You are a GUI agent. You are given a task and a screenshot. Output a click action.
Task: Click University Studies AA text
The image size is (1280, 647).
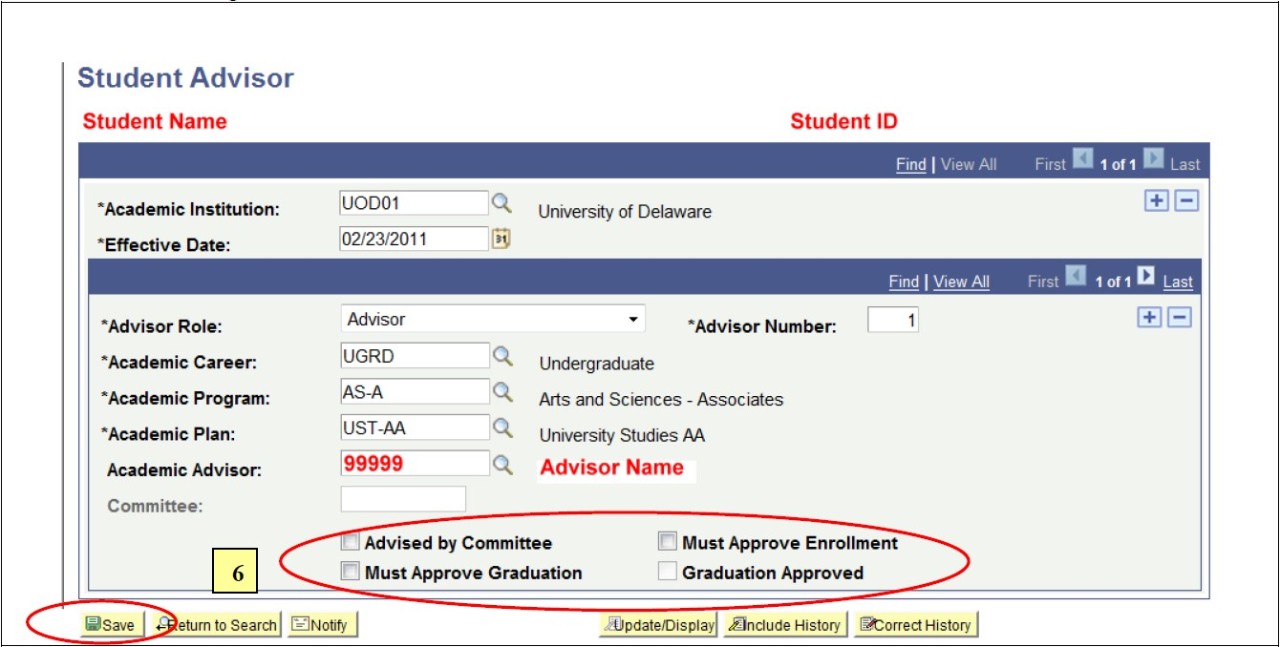tap(622, 436)
